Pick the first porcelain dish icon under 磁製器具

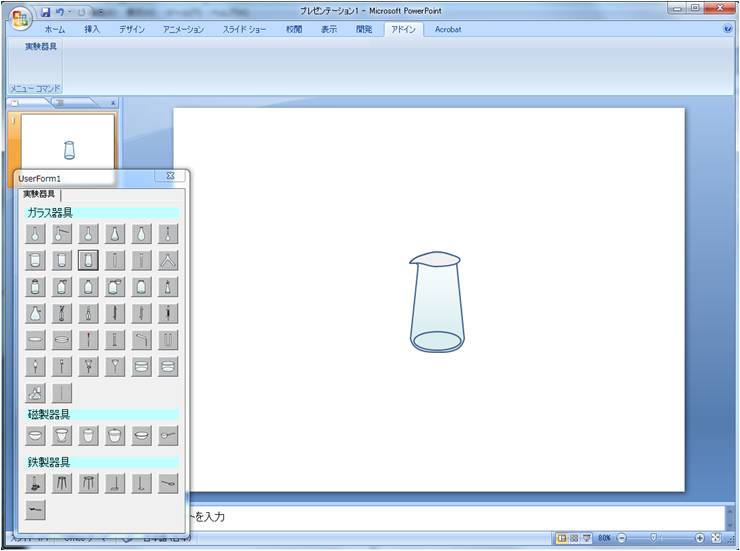(x=36, y=436)
